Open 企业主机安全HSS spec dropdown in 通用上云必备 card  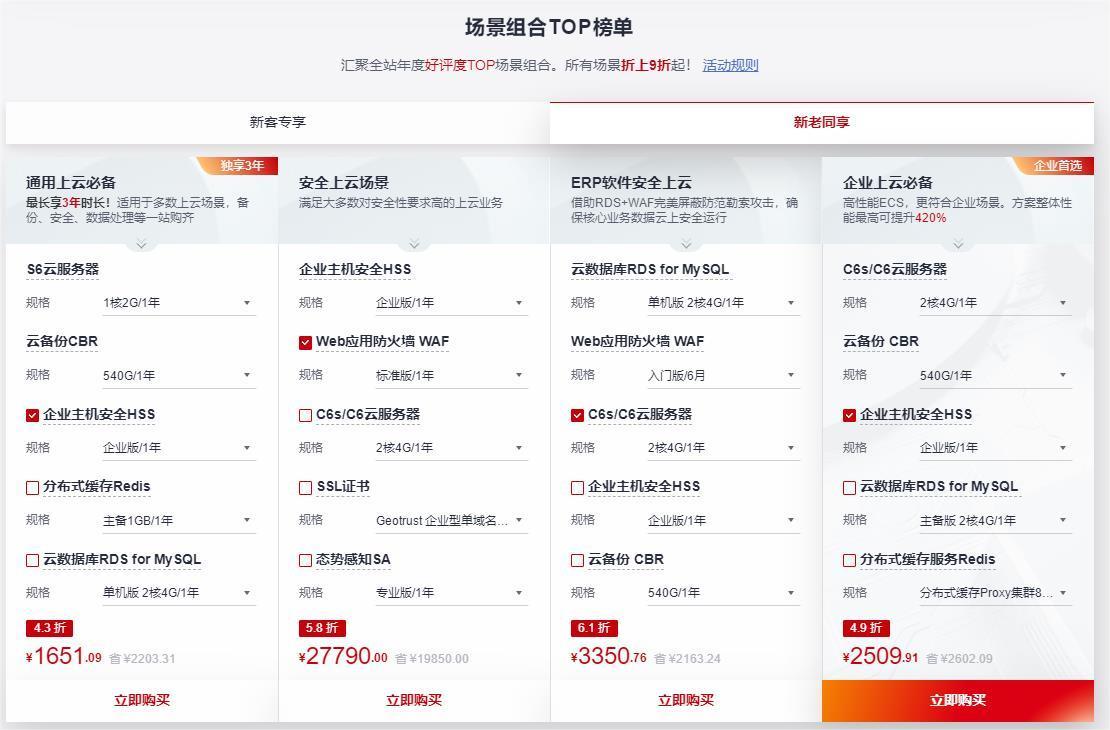tap(178, 448)
